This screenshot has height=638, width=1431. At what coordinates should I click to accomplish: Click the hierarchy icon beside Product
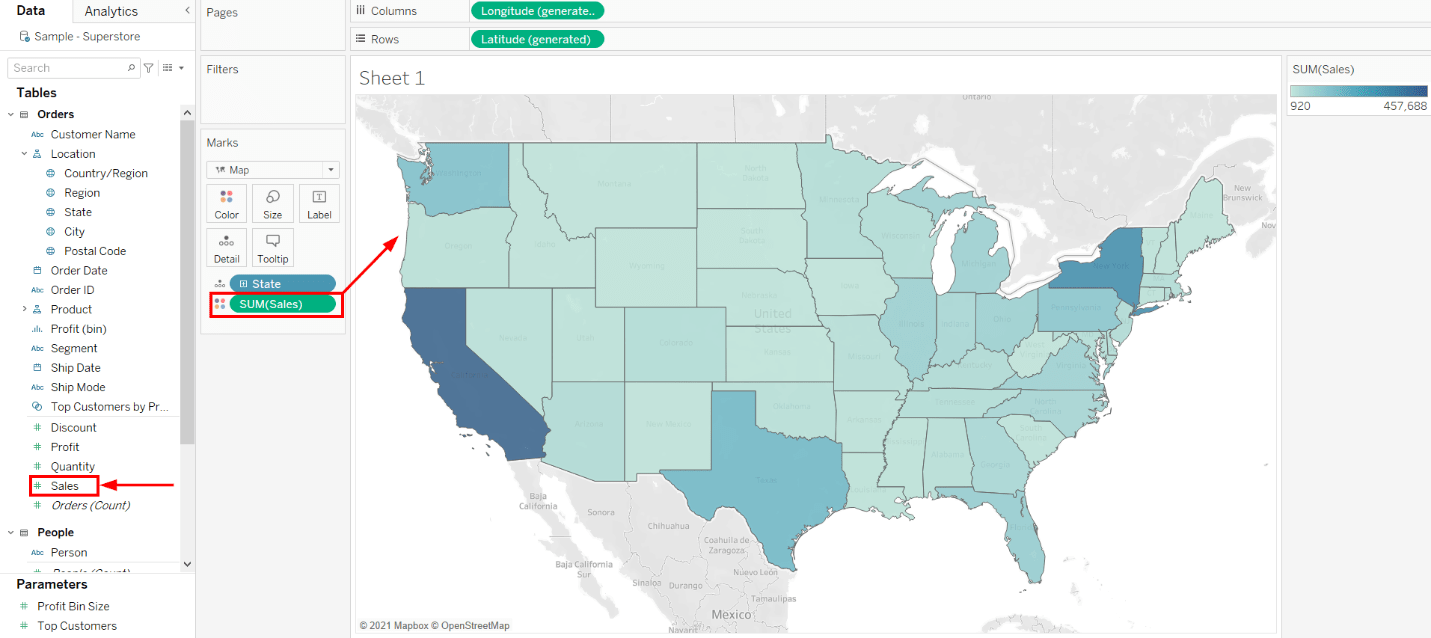(x=37, y=309)
